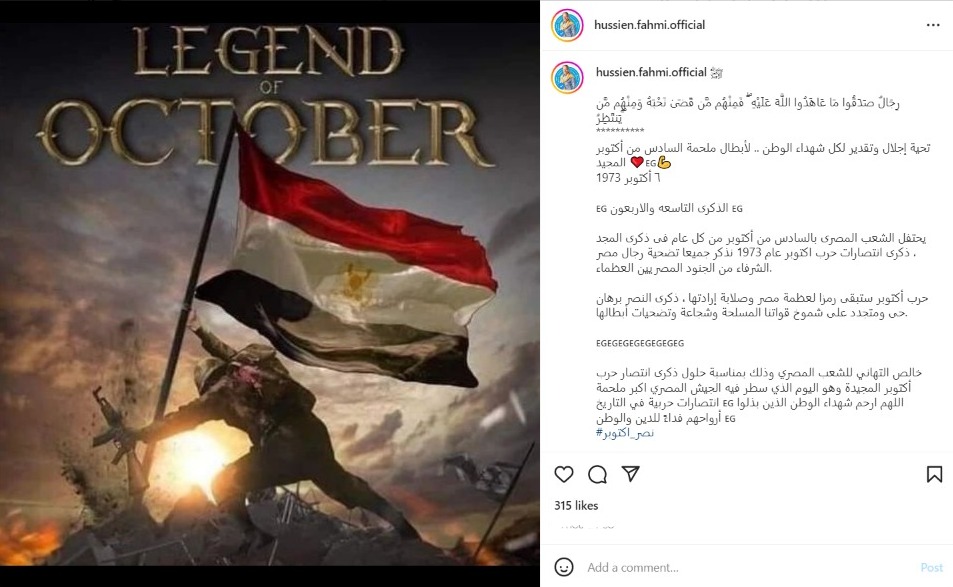Click the caption profile avatar

click(x=568, y=77)
